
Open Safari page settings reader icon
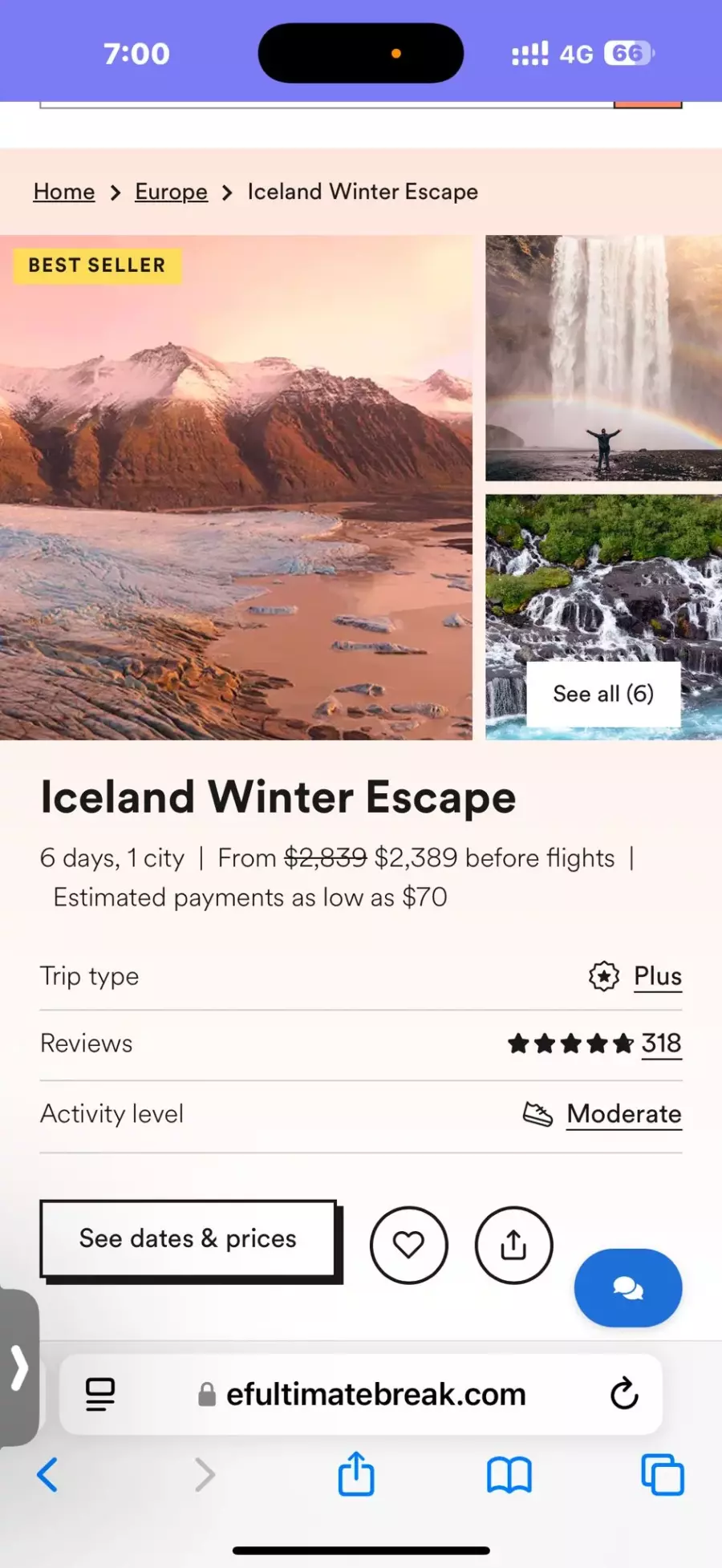(x=100, y=1394)
